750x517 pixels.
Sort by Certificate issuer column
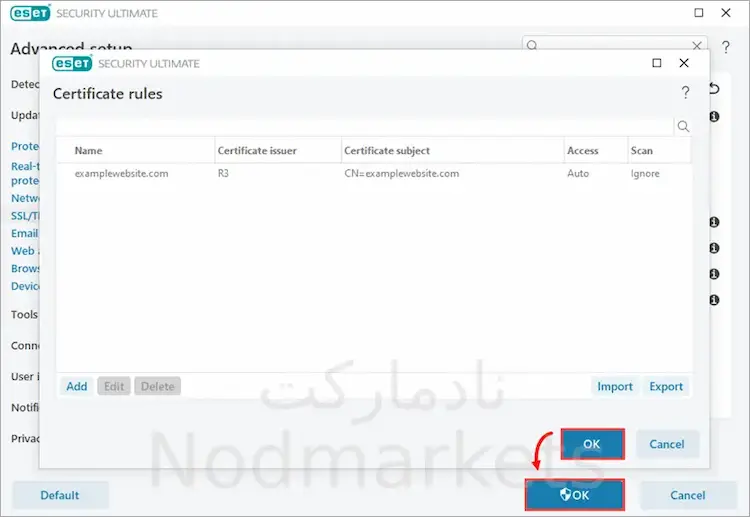[x=278, y=151]
